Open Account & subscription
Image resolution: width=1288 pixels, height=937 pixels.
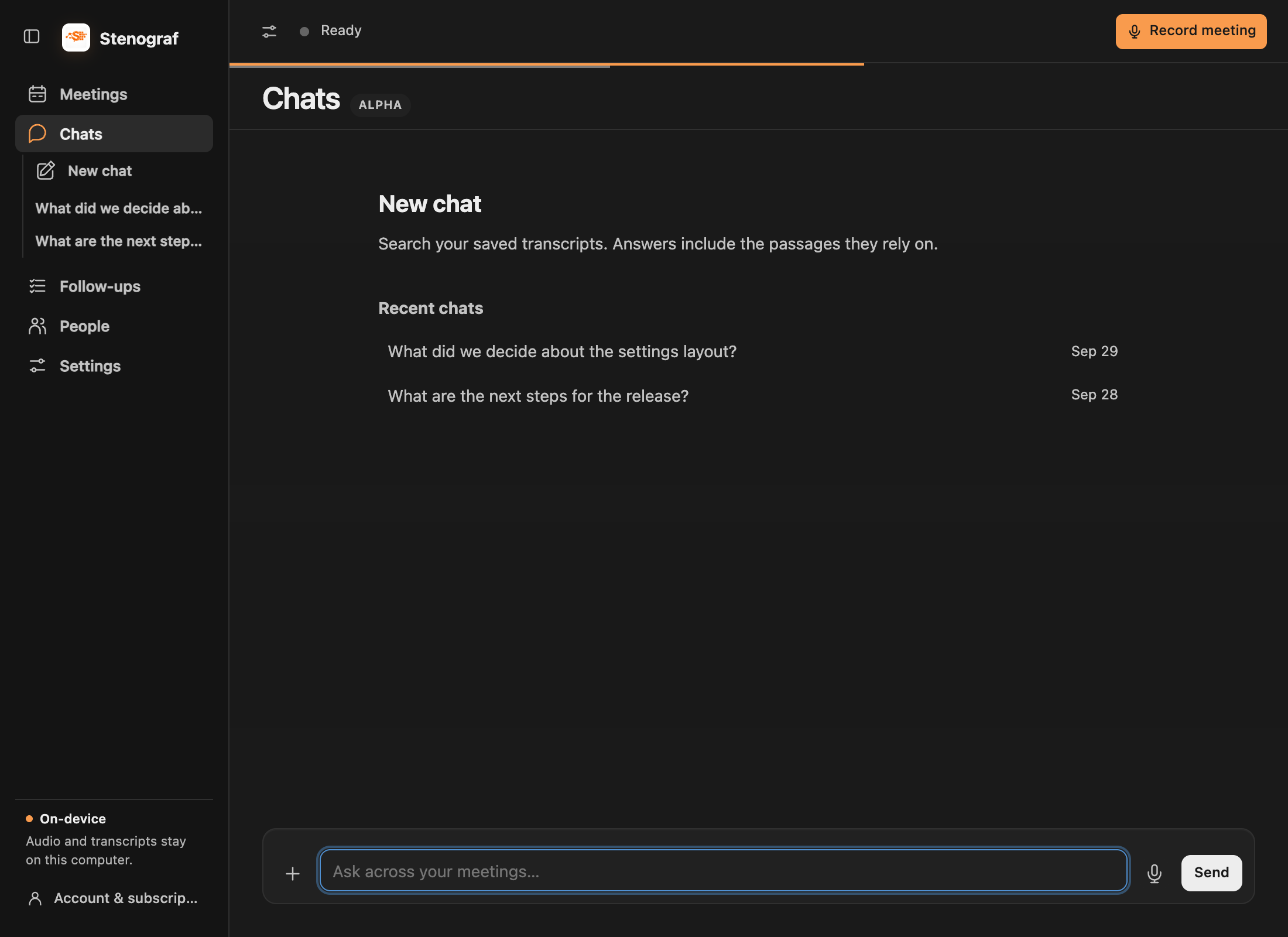tap(114, 898)
